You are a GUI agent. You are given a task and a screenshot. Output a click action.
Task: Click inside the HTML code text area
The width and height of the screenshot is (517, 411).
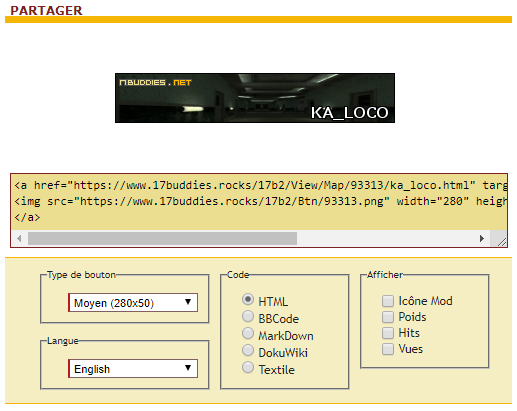click(259, 202)
